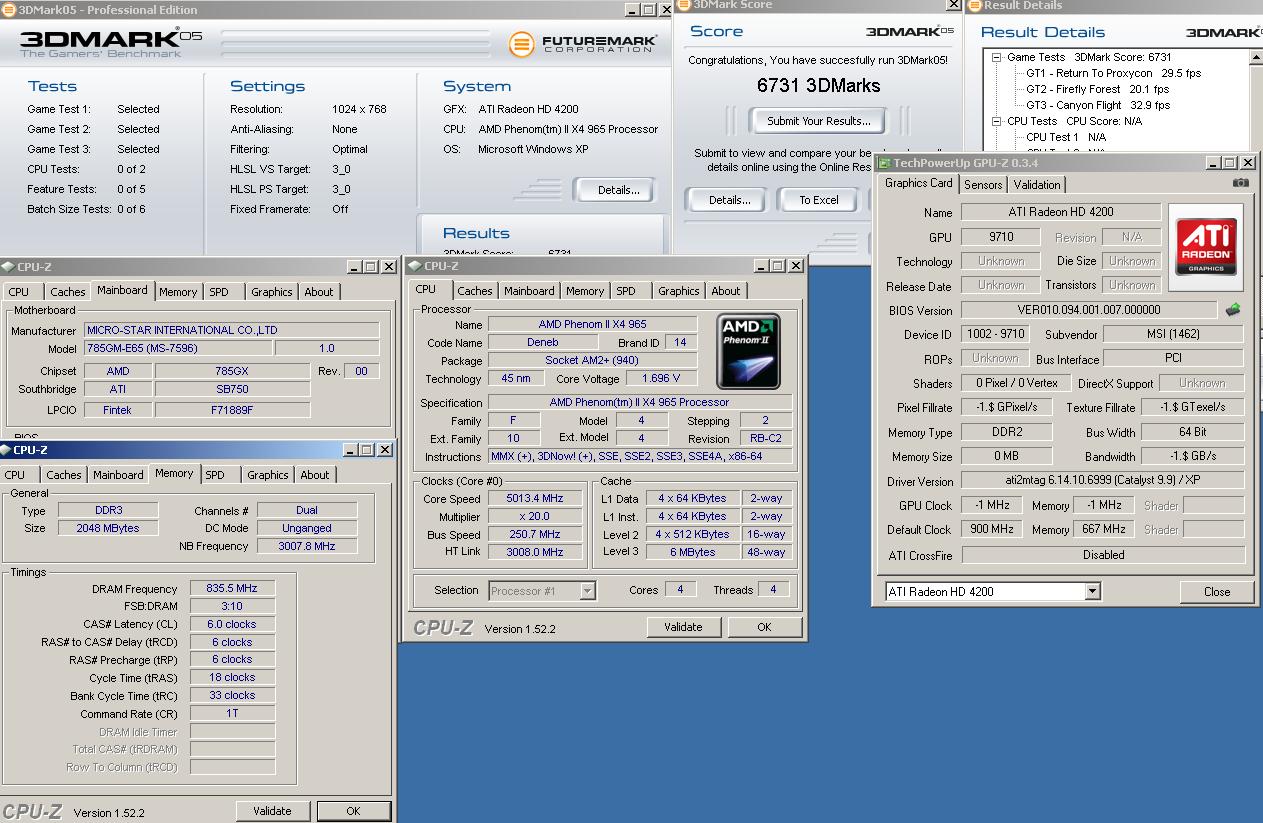Click Validate in the CPU-Z processor window
Image resolution: width=1263 pixels, height=823 pixels.
(x=683, y=627)
